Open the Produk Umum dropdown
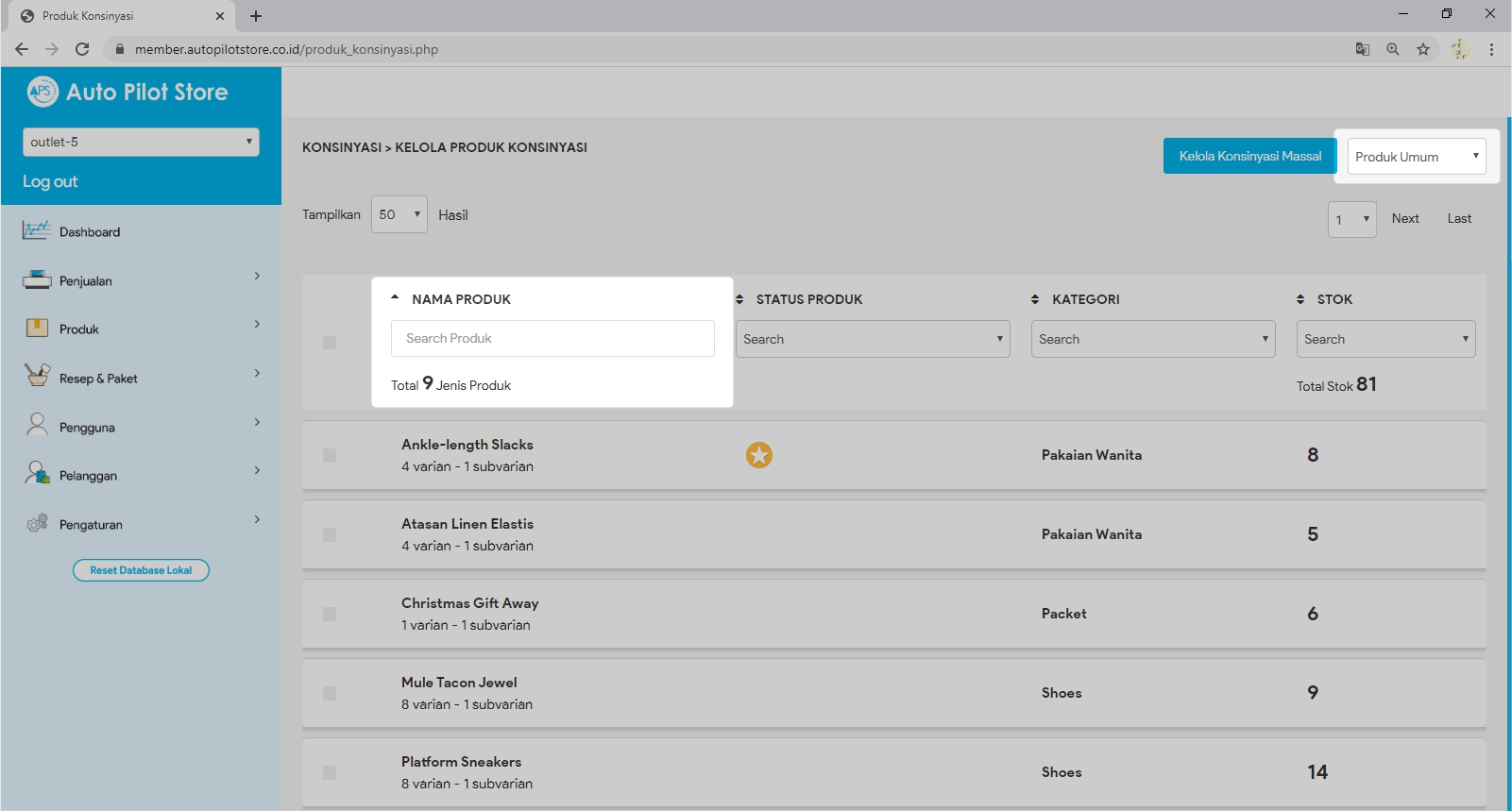This screenshot has width=1512, height=811. pos(1416,157)
